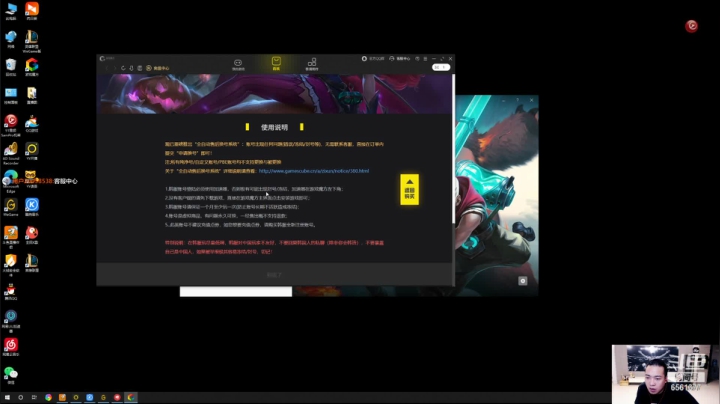Image resolution: width=720 pixels, height=404 pixels.
Task: Open the 4D Sound Recorder shortcut
Action: [x=11, y=153]
